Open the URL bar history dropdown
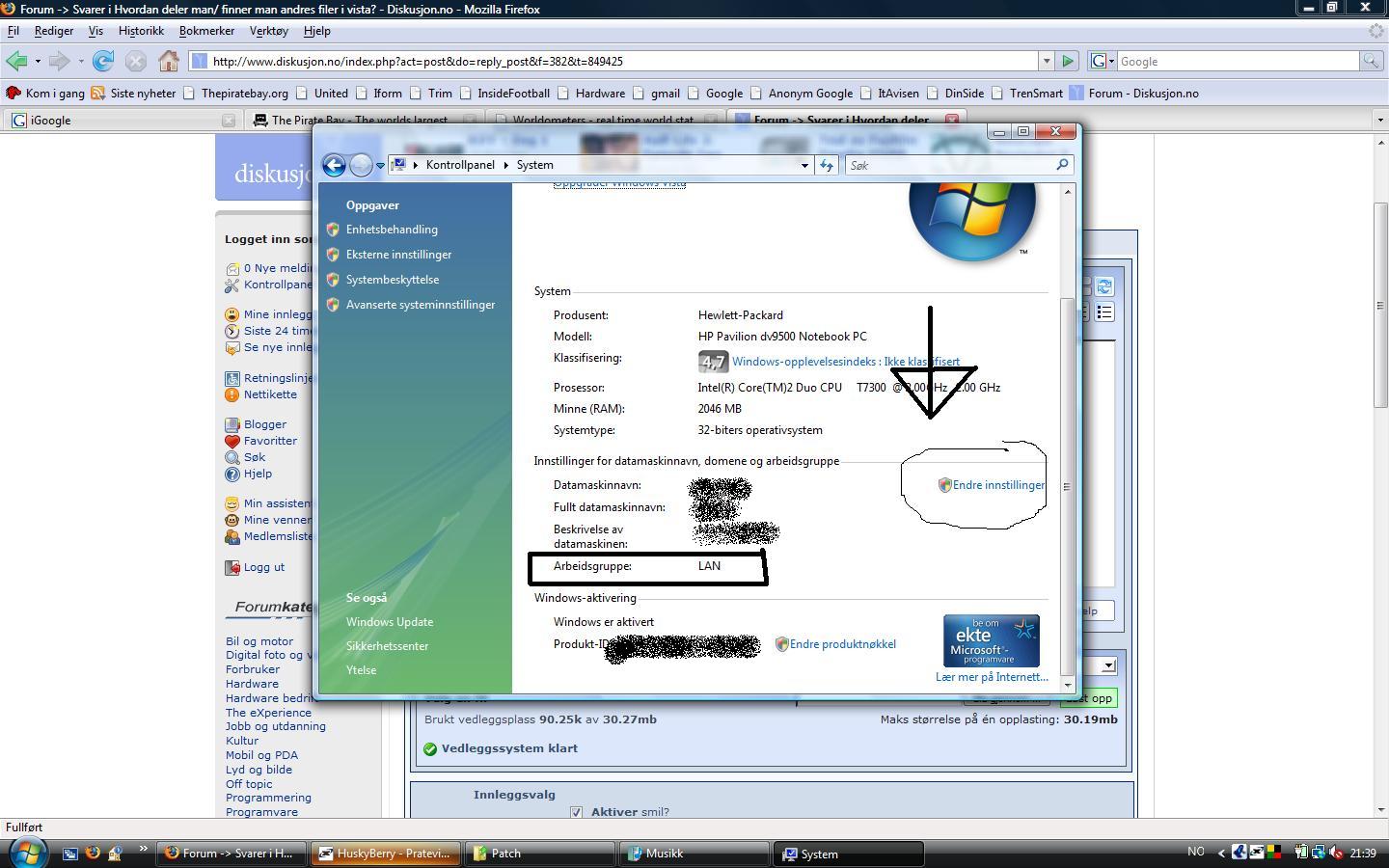This screenshot has height=868, width=1389. [1046, 61]
